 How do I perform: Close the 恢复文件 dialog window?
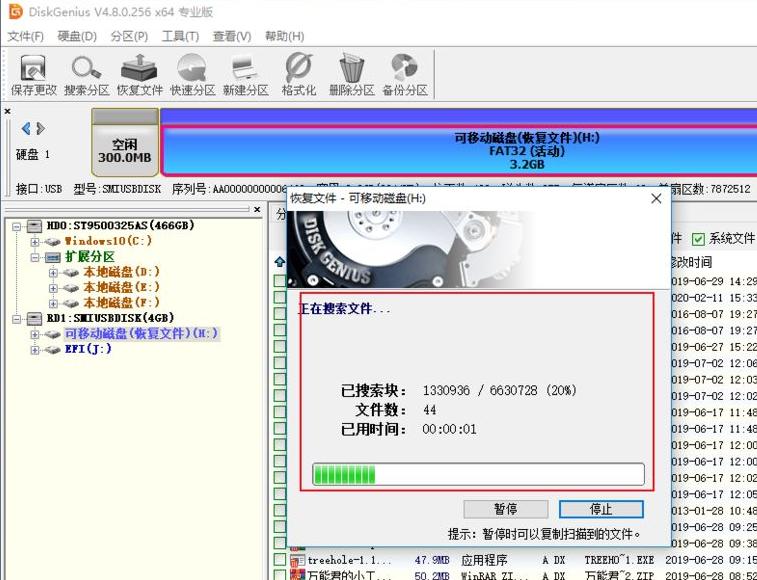(x=656, y=198)
